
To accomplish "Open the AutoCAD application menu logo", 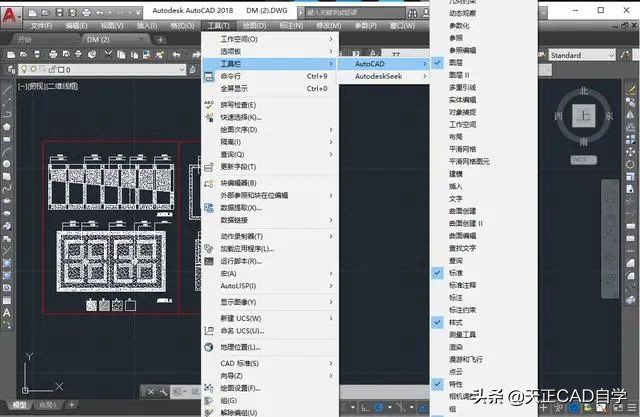I will coord(10,16).
